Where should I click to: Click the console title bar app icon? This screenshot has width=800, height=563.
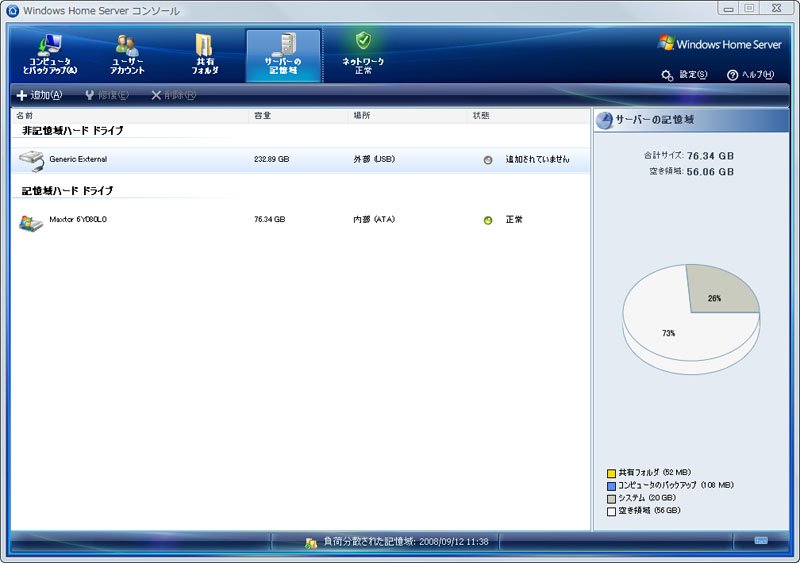click(x=12, y=11)
